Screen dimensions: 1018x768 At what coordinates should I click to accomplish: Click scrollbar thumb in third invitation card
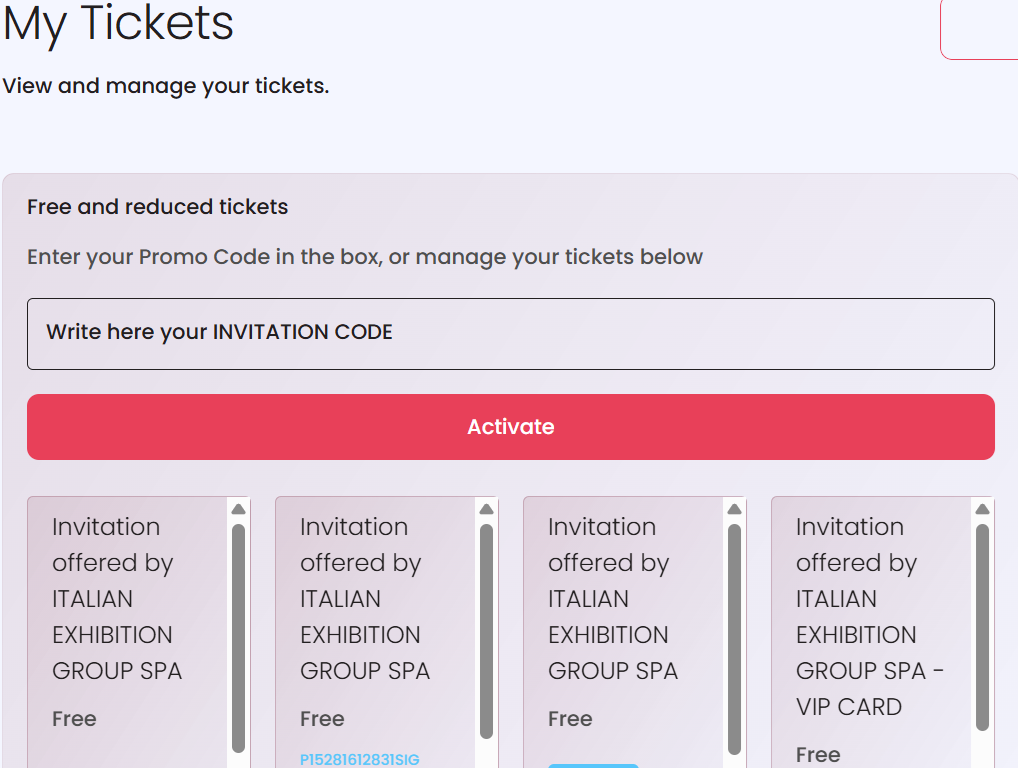734,638
